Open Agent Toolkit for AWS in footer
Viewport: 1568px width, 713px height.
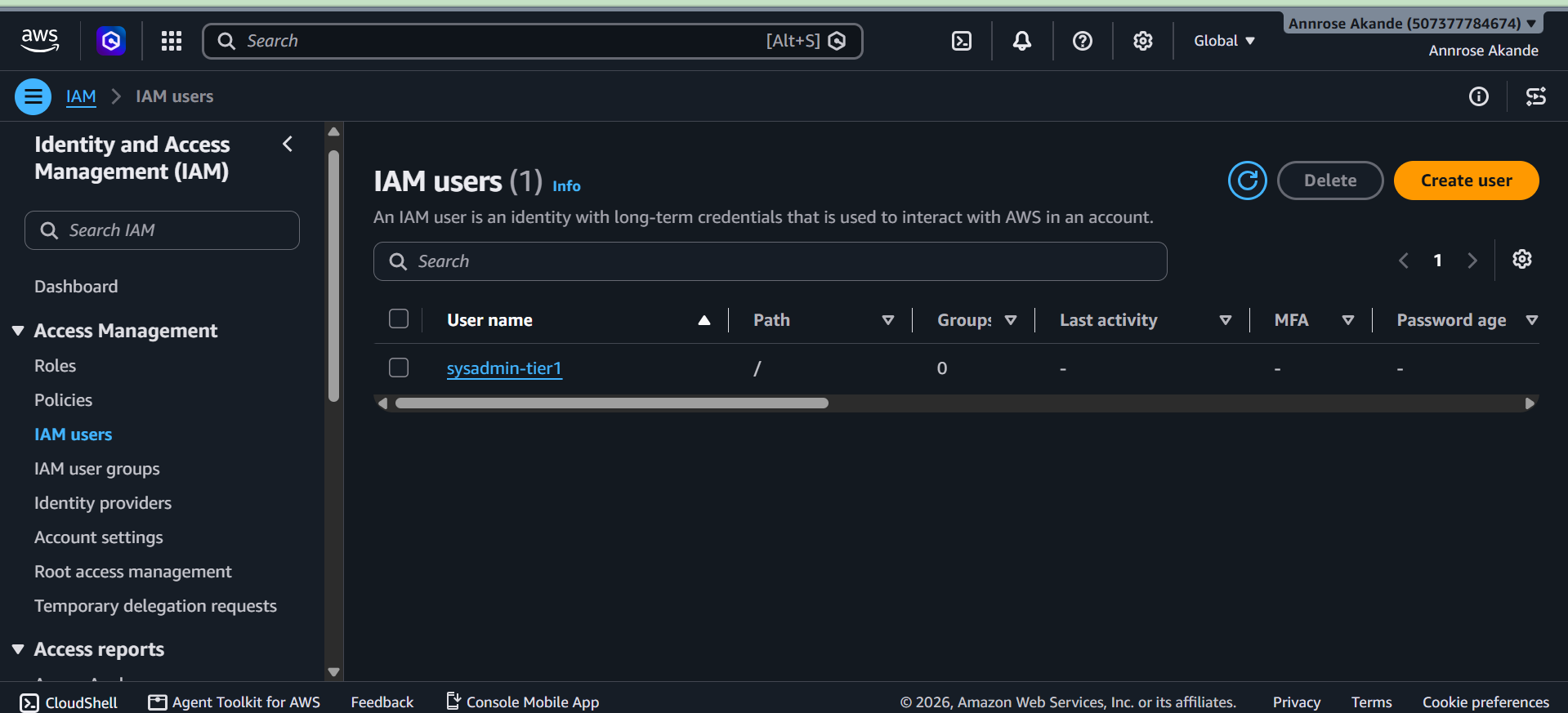[x=235, y=702]
